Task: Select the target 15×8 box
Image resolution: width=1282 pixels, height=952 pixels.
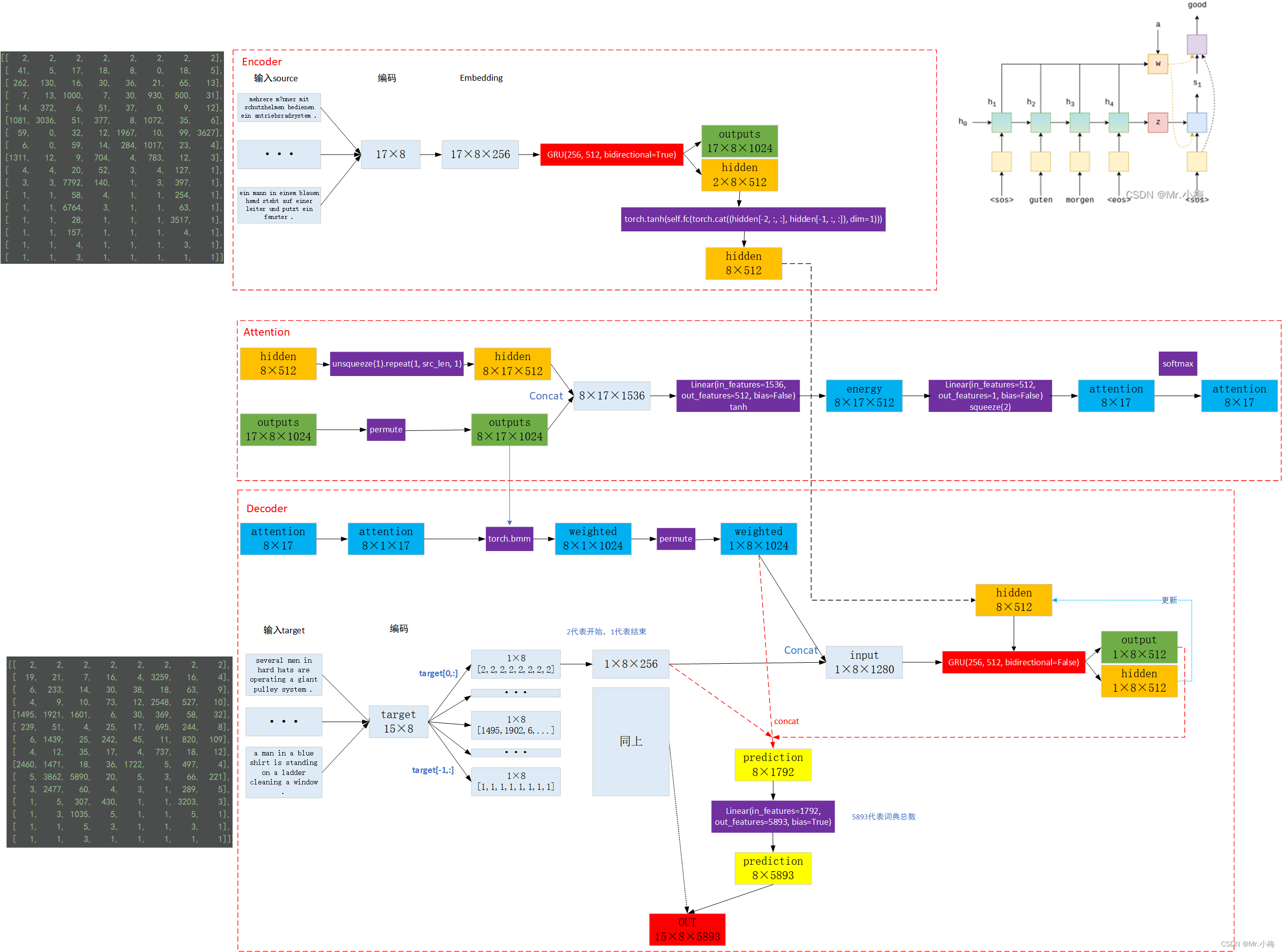Action: (x=398, y=722)
